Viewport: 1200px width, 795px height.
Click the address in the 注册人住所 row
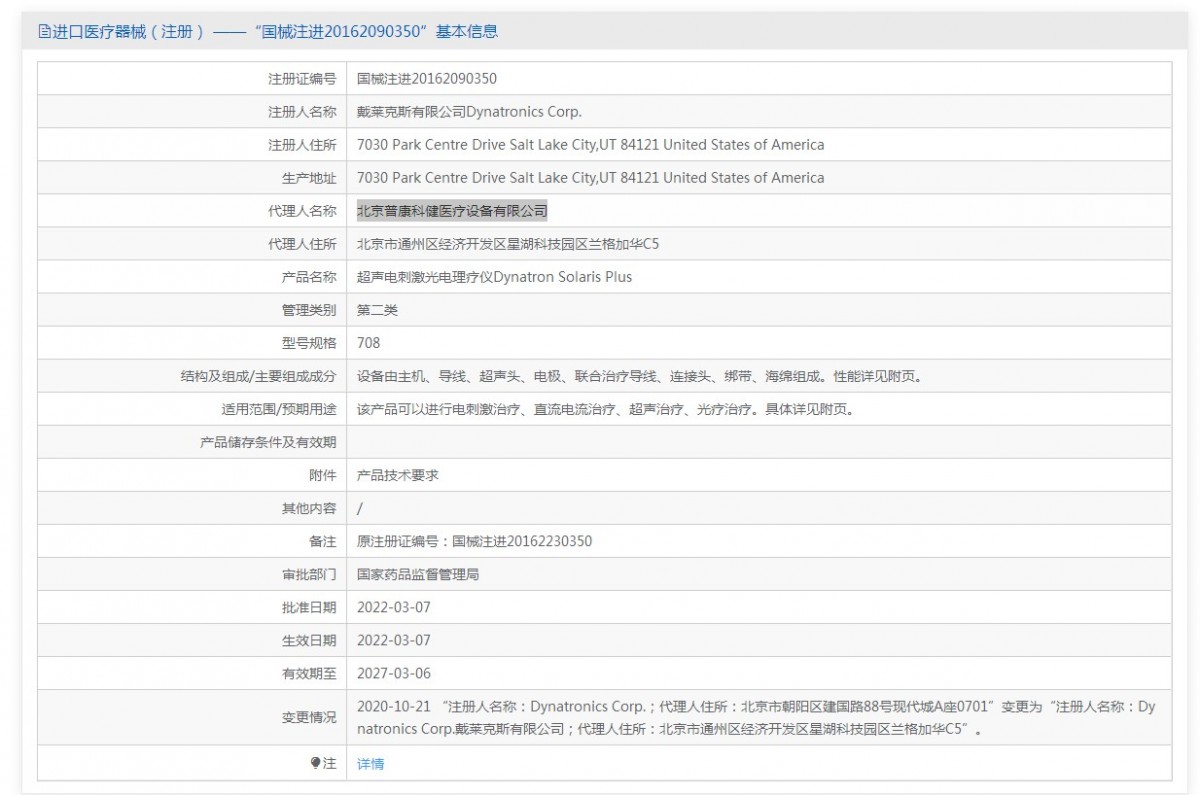click(591, 145)
